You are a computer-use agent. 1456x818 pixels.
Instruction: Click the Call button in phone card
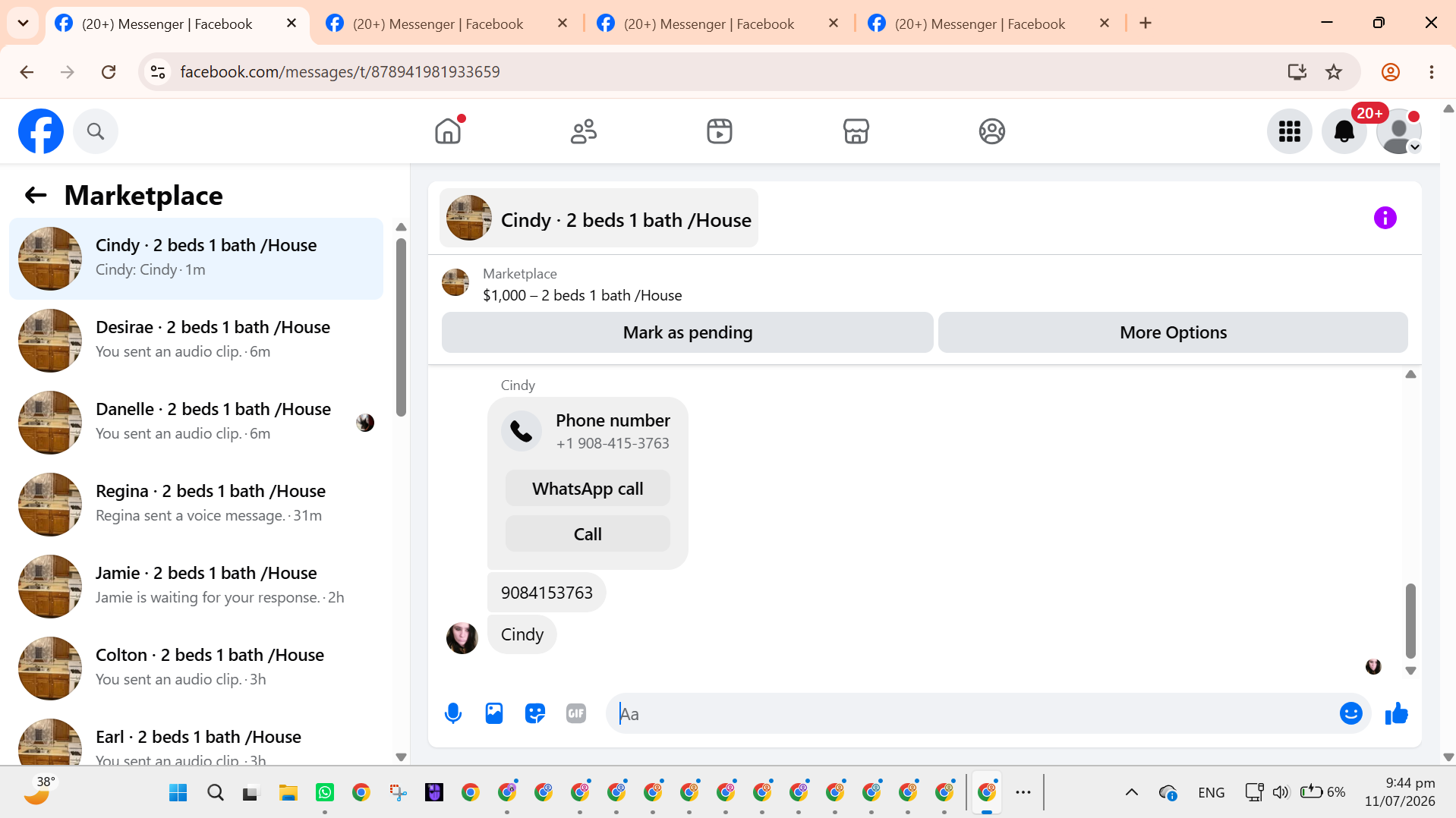click(588, 534)
